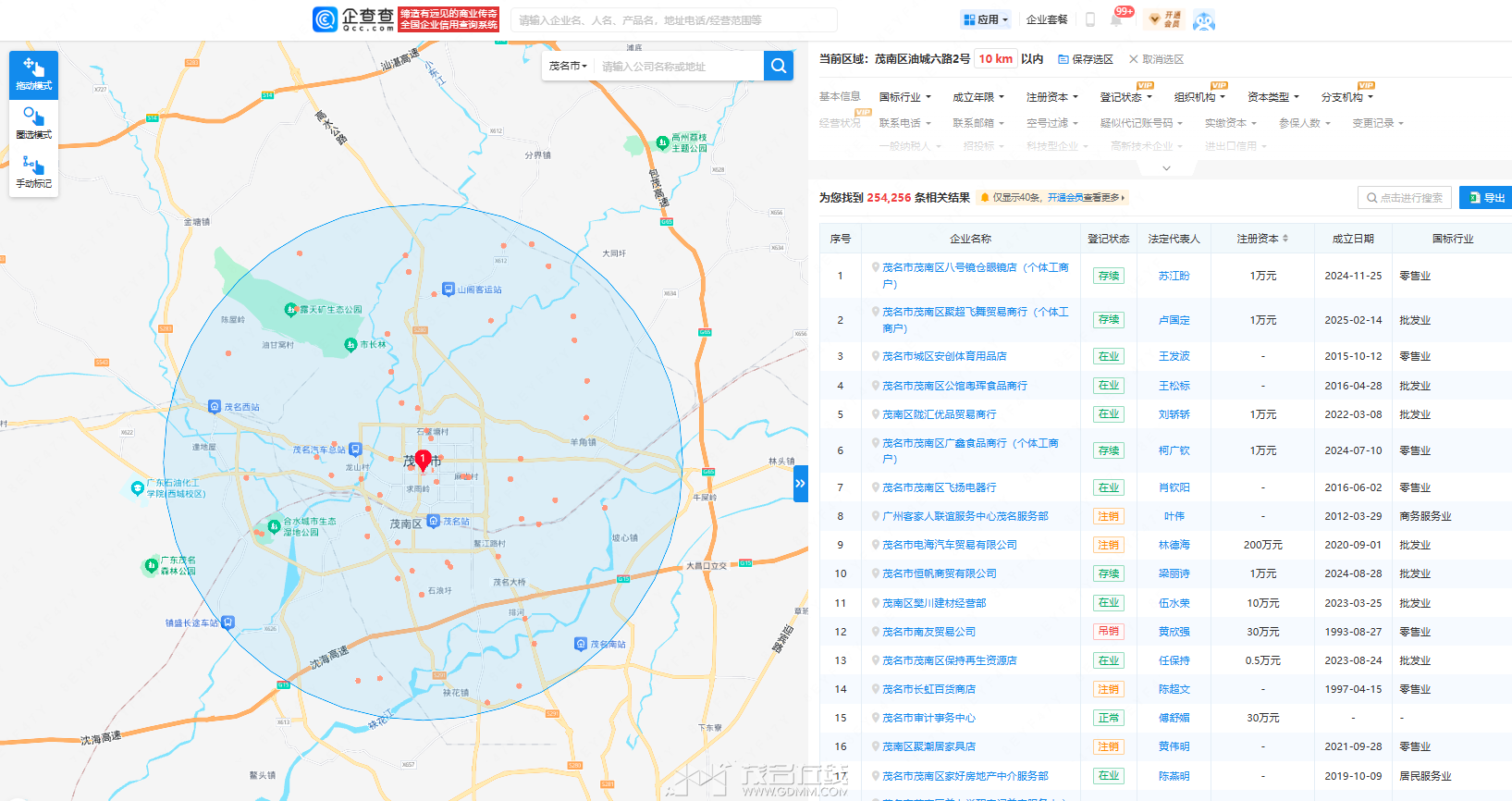Open the user avatar icon
This screenshot has height=801, width=1512.
point(1203,20)
